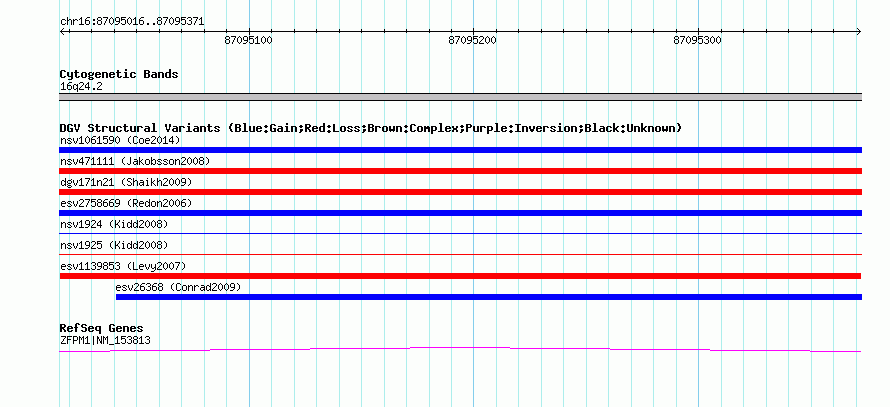Click the chr16:87095016..87095371 region label

pos(132,22)
